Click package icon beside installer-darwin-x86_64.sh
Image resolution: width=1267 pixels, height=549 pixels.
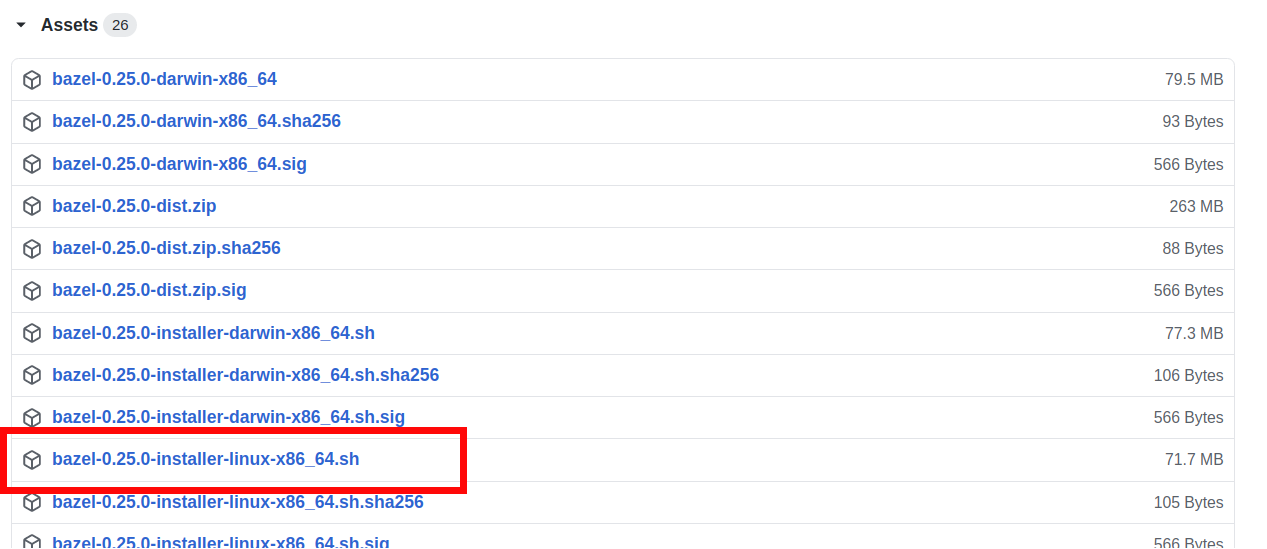[x=32, y=333]
